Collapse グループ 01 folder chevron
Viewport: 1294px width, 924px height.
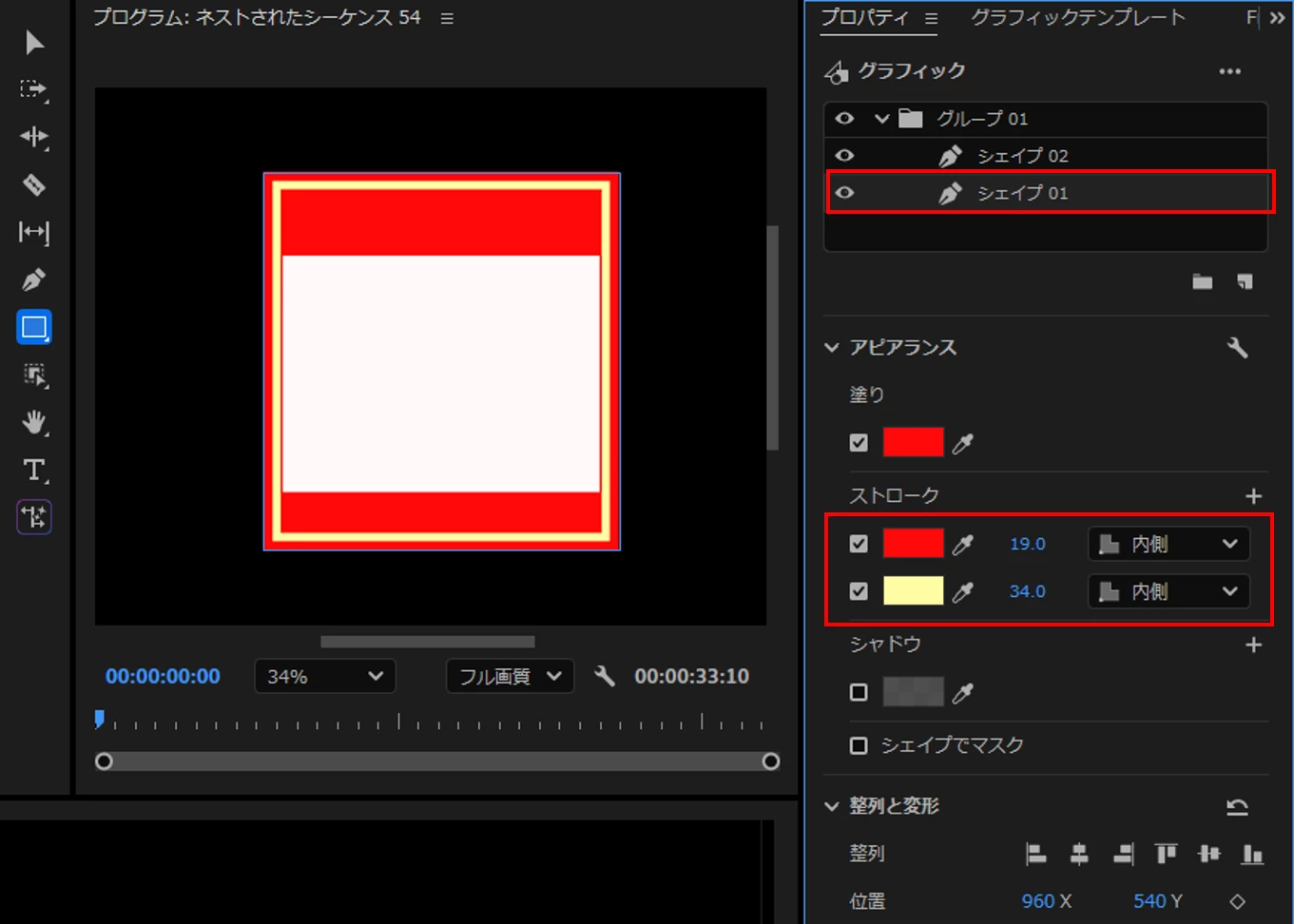tap(881, 119)
